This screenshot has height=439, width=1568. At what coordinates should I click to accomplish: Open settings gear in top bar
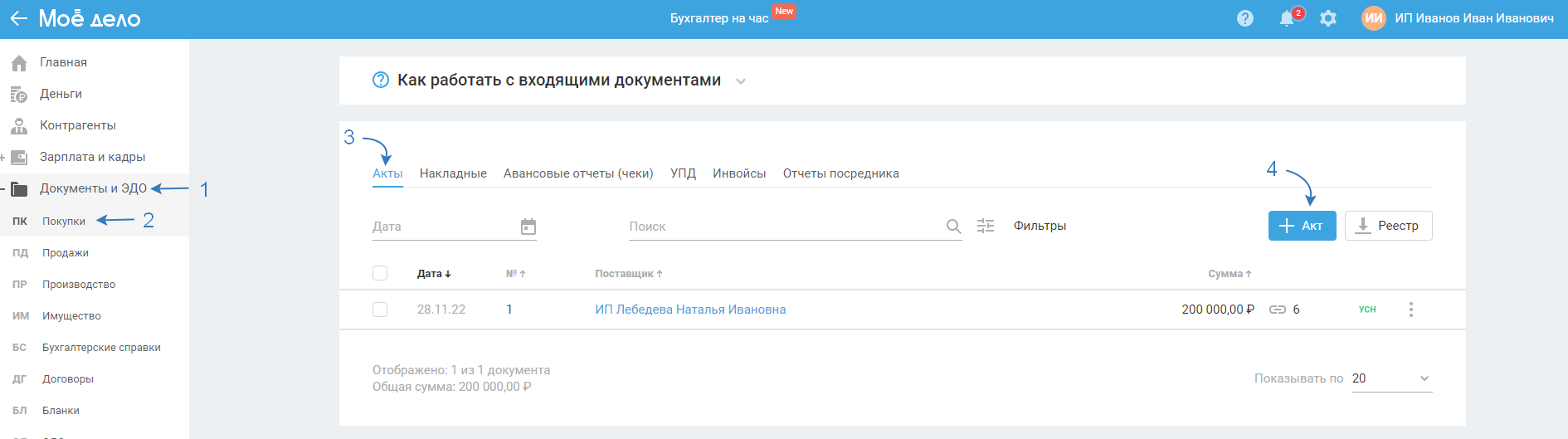point(1328,18)
